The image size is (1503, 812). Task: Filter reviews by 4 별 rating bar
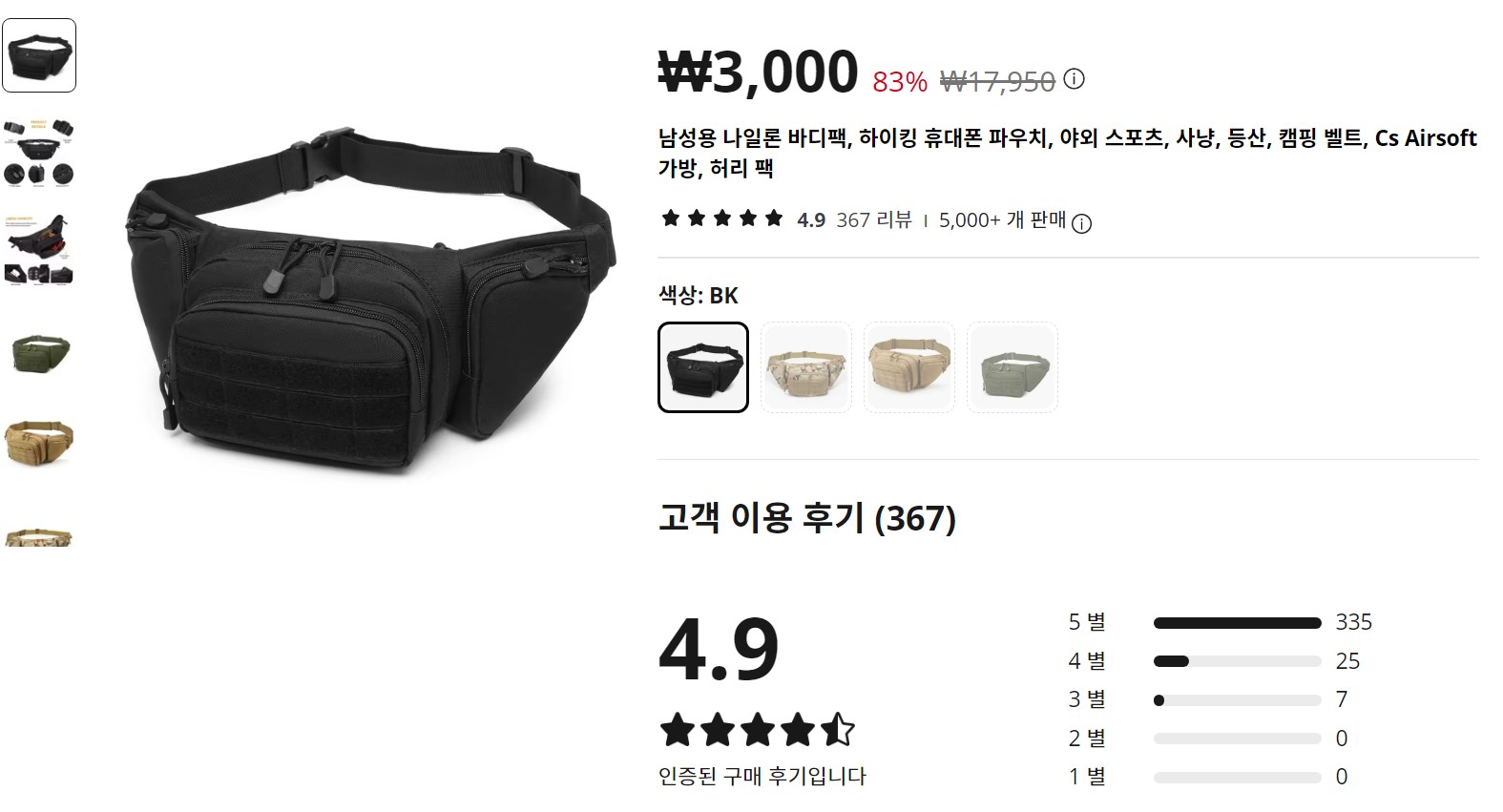click(1238, 661)
